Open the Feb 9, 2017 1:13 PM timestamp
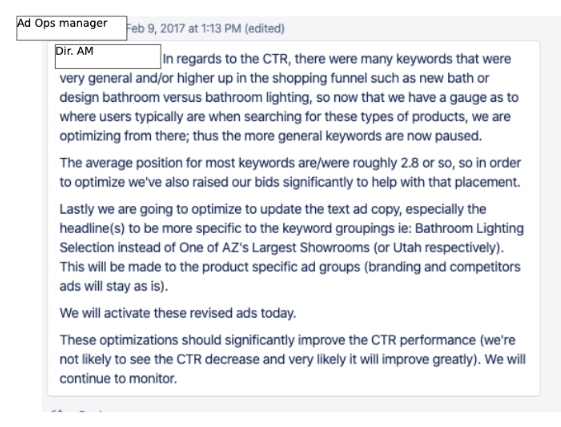This screenshot has height=427, width=561. click(184, 28)
